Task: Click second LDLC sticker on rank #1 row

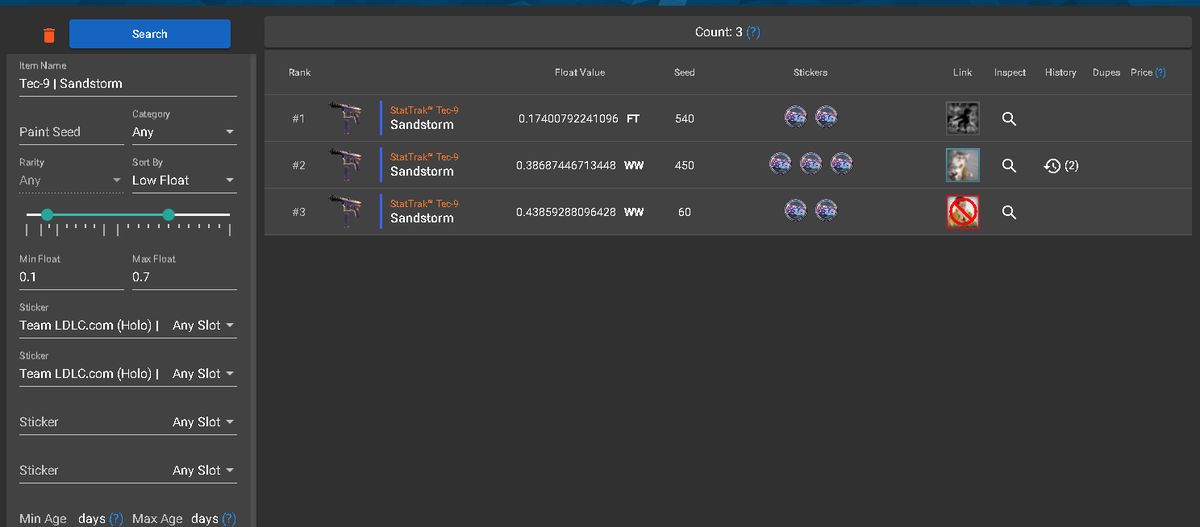Action: click(x=826, y=117)
